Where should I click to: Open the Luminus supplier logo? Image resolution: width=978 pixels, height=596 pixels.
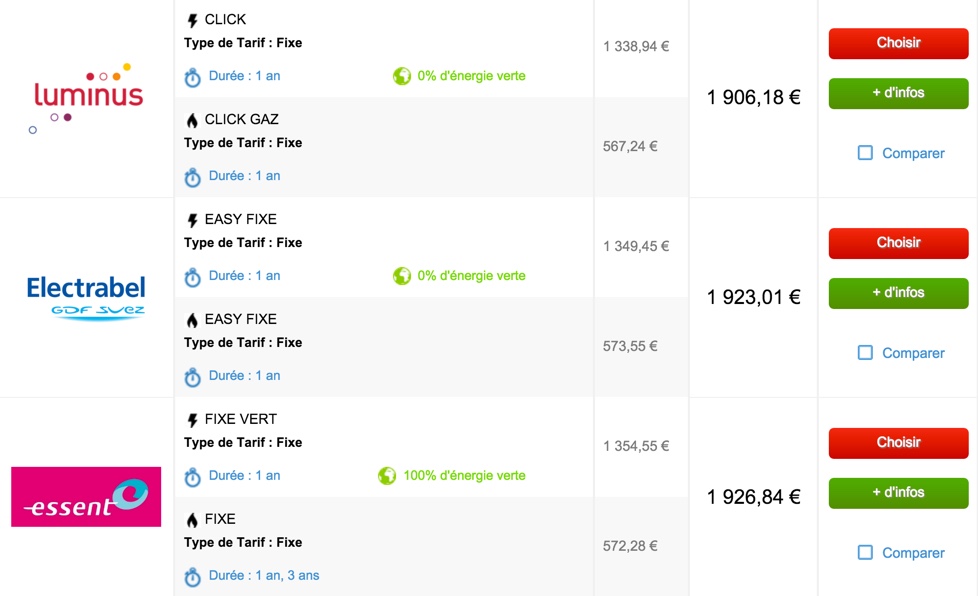click(x=87, y=97)
